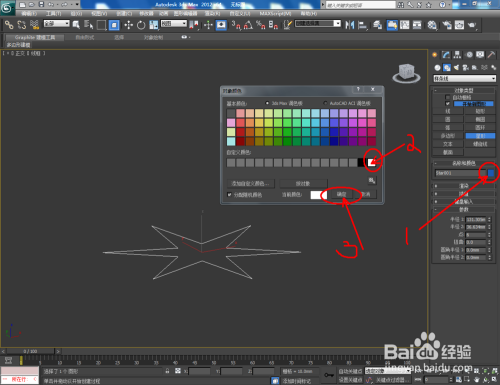Activate the Select Object arrow tool
Image resolution: width=500 pixels, height=385 pixels.
point(76,25)
